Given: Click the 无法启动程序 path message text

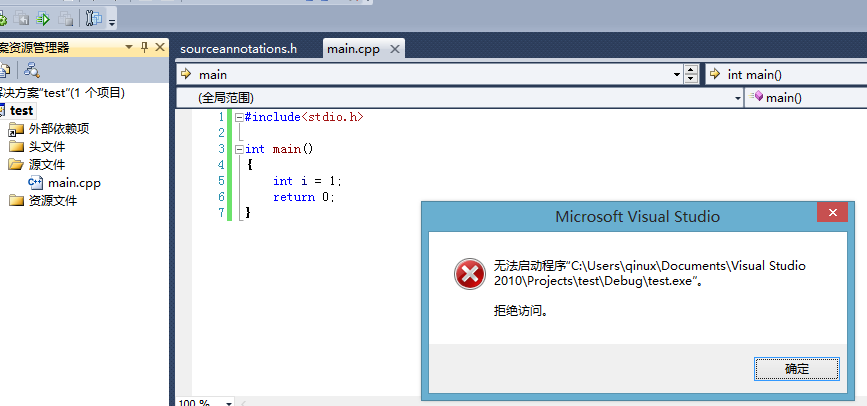Looking at the screenshot, I should pos(650,273).
